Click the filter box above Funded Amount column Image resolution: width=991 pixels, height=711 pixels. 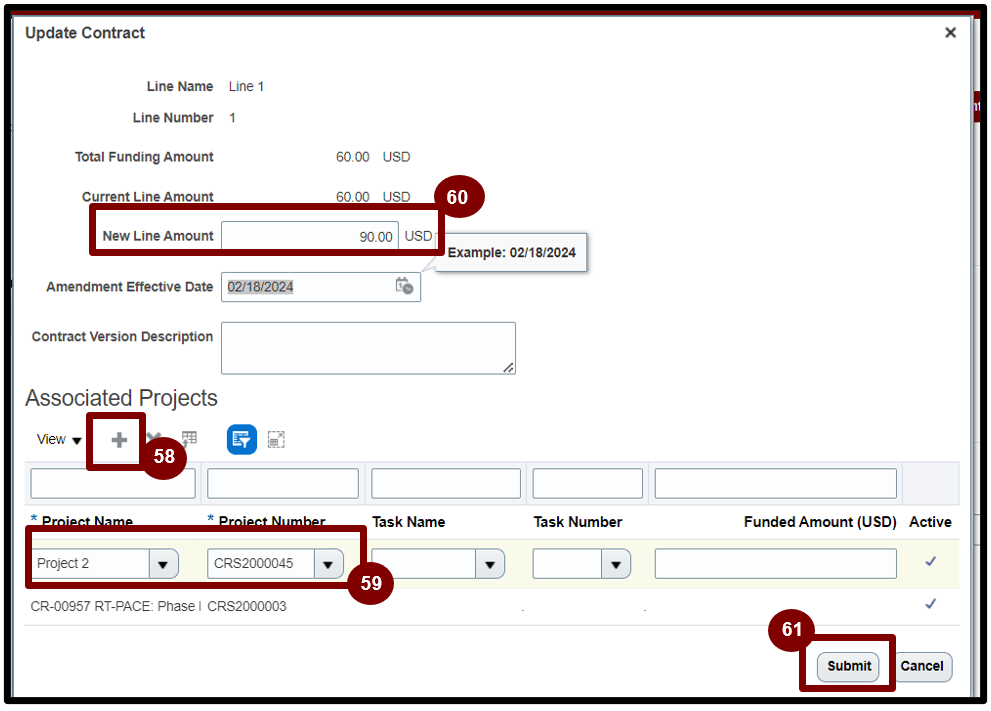tap(775, 483)
